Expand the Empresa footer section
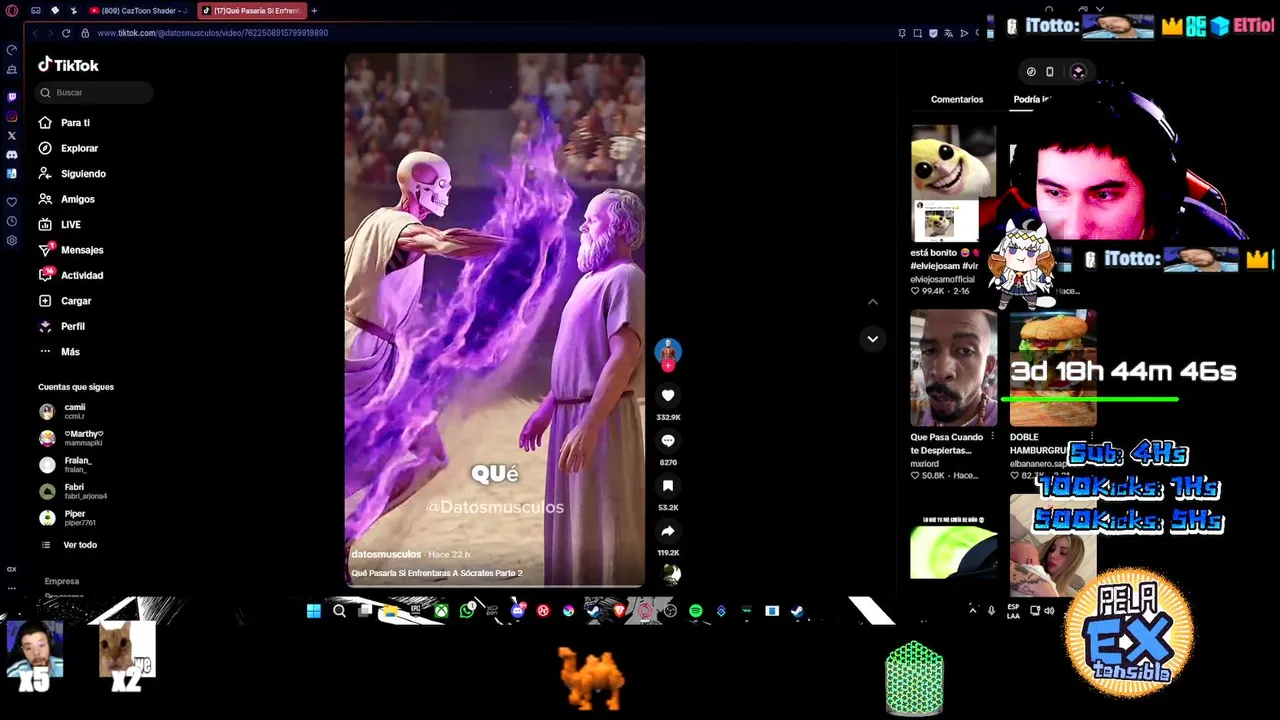This screenshot has width=1280, height=720. click(x=61, y=581)
